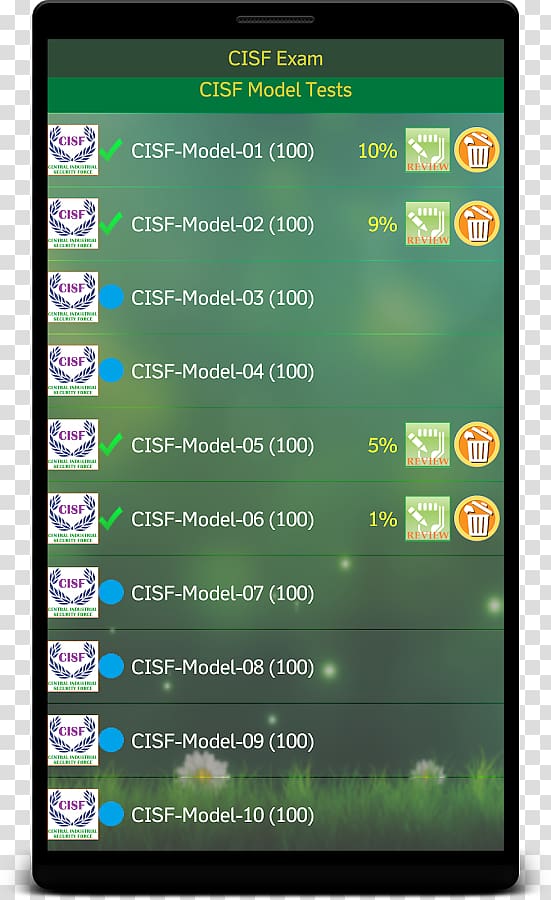Click CISF logo thumbnail for Model-03
551x900 pixels.
[x=73, y=297]
